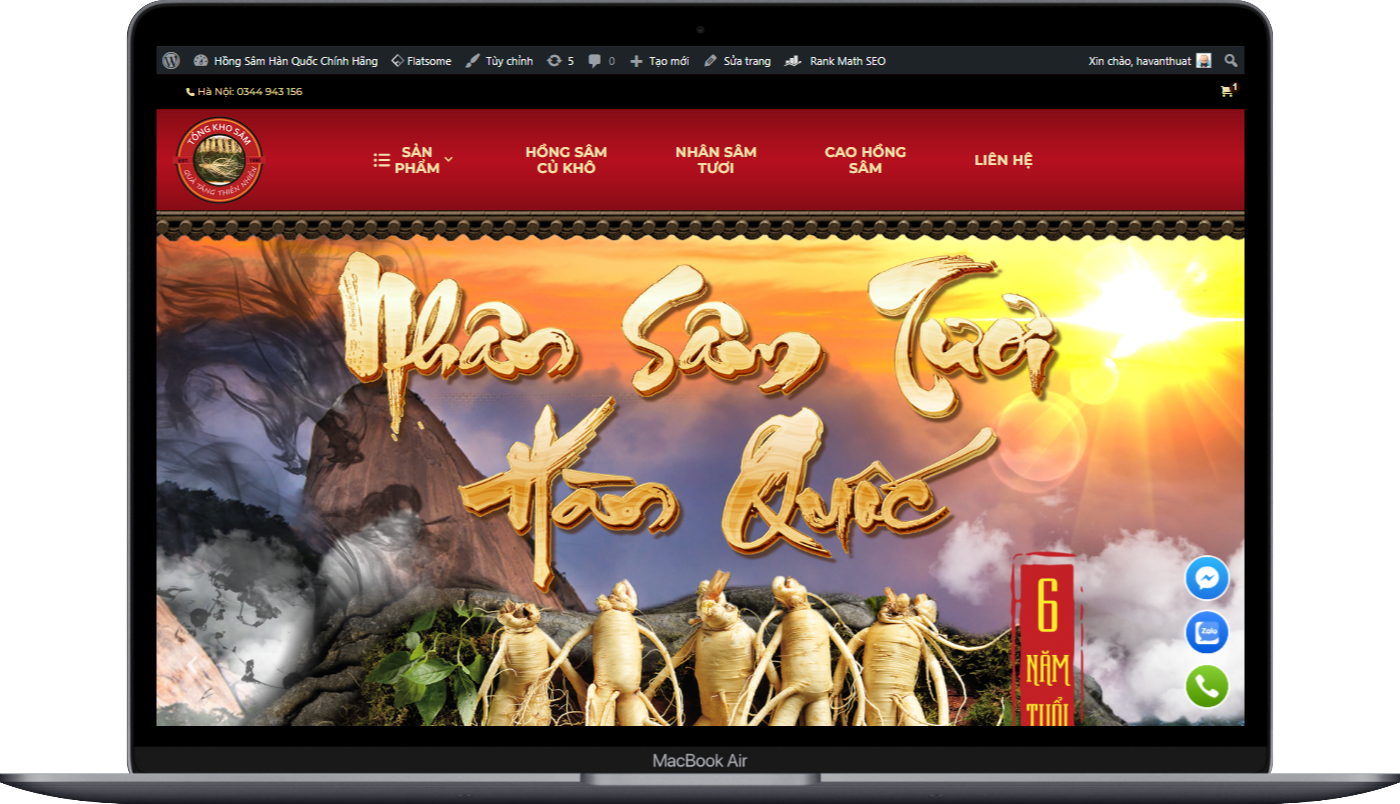Click the Sản Phẩm list icon
1400x804 pixels.
click(381, 160)
